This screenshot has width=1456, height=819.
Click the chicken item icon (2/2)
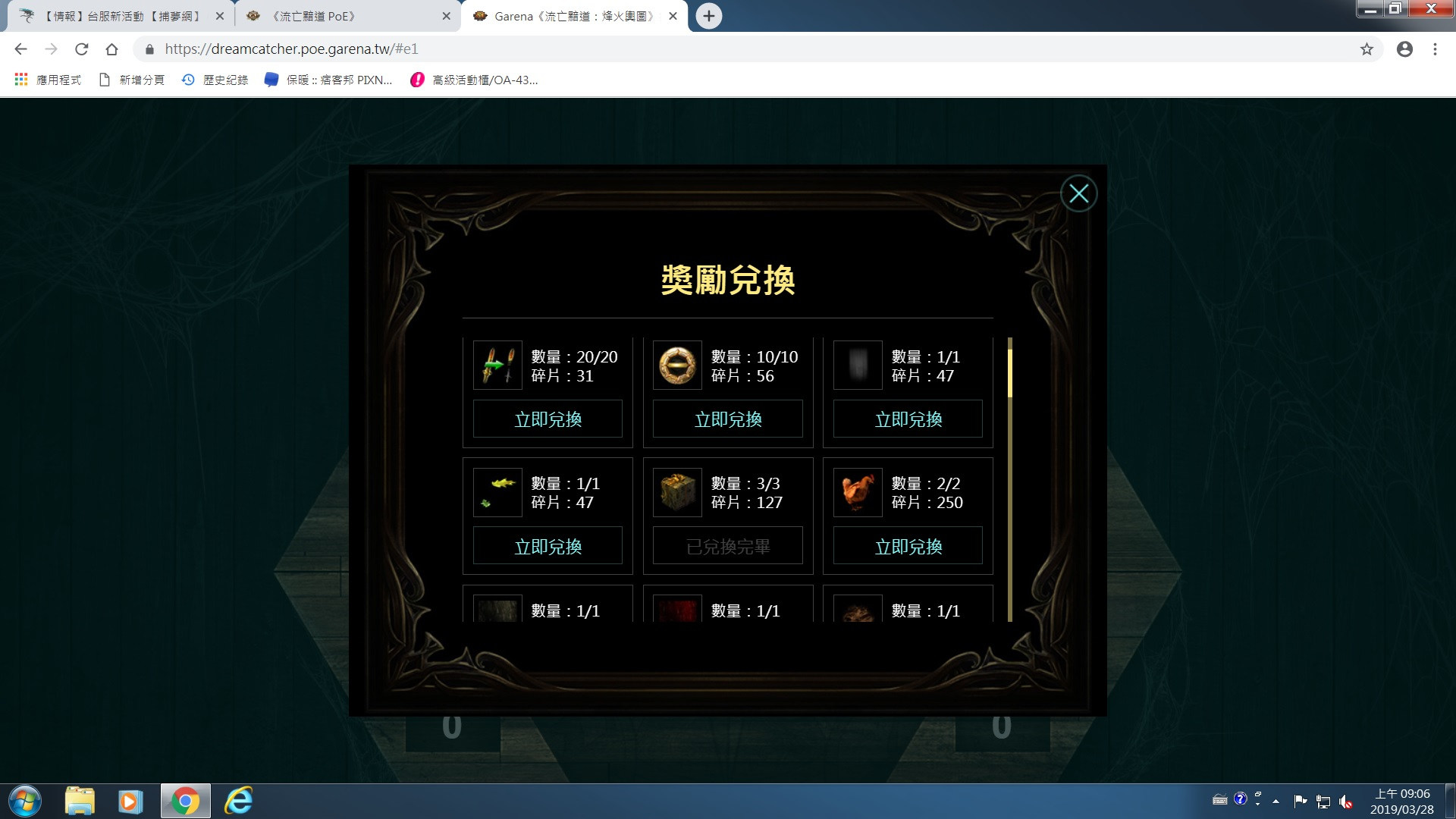click(x=858, y=492)
